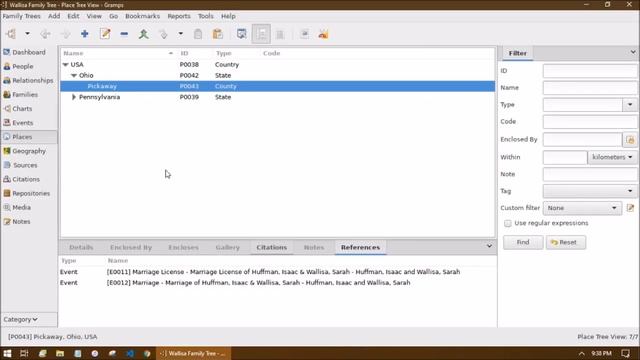Viewport: 640px width, 360px height.
Task: Add a new place with plus icon
Action: tap(84, 34)
